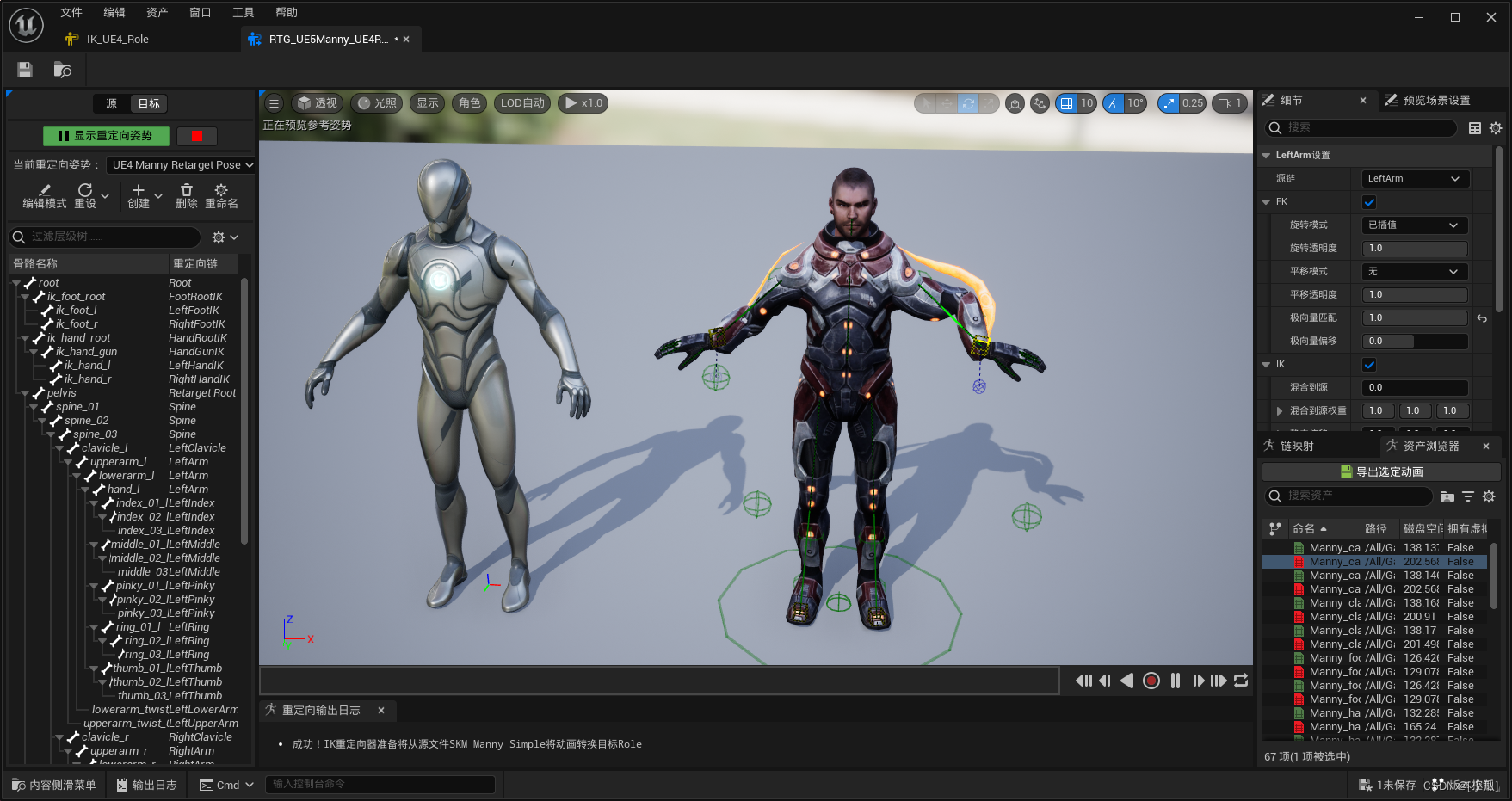Play the animation in reverse

pyautogui.click(x=1127, y=681)
